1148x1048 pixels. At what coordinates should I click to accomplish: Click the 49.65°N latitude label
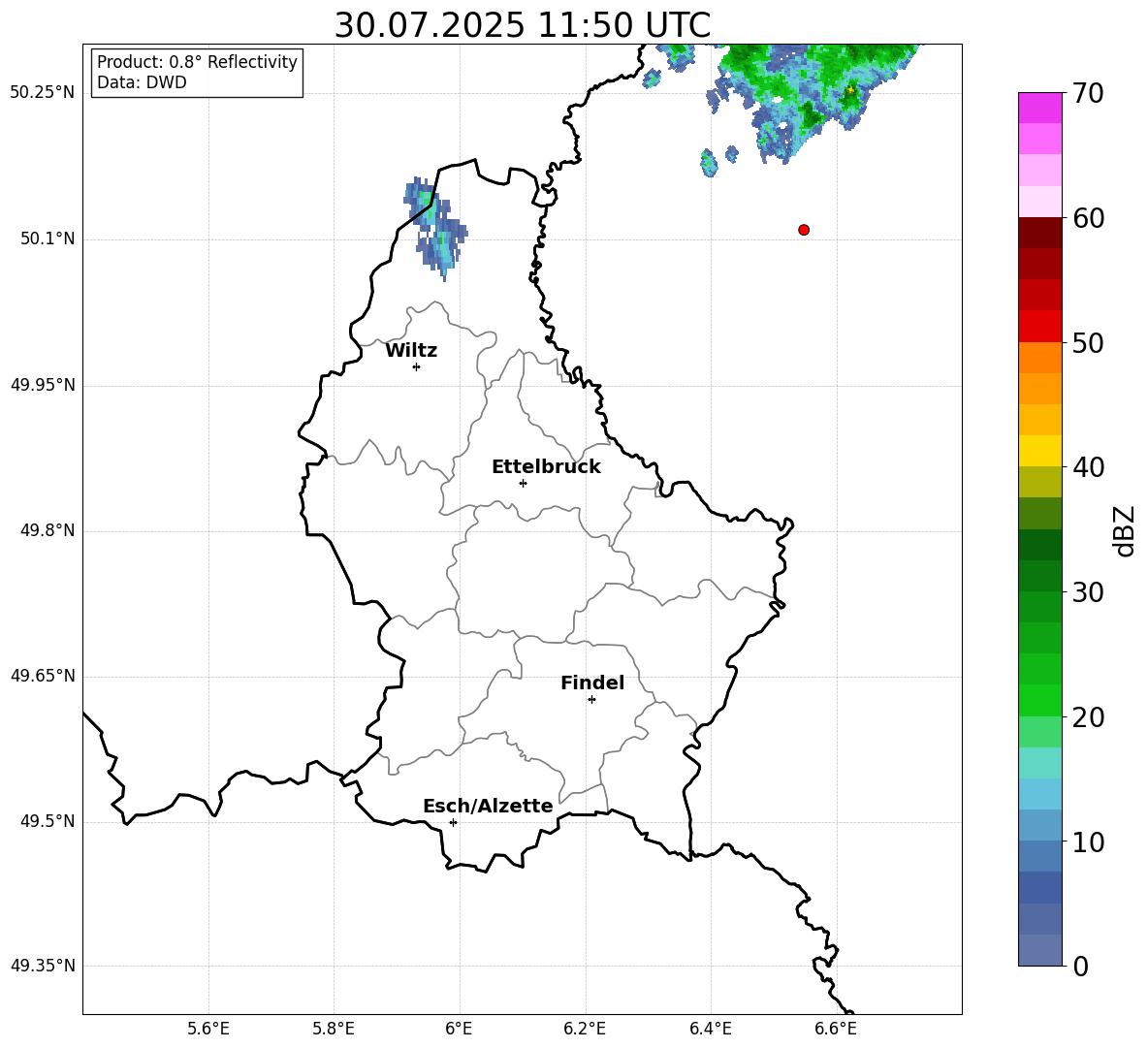click(x=43, y=676)
